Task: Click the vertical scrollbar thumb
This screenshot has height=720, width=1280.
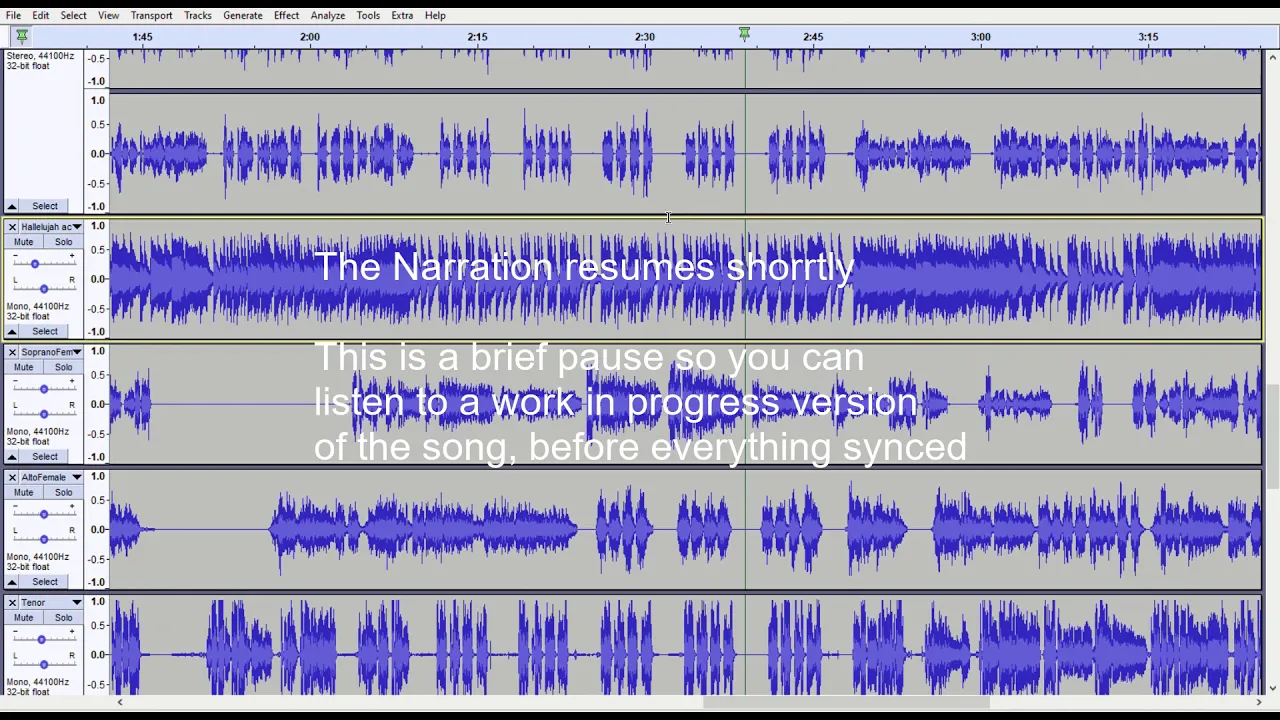Action: (1272, 436)
